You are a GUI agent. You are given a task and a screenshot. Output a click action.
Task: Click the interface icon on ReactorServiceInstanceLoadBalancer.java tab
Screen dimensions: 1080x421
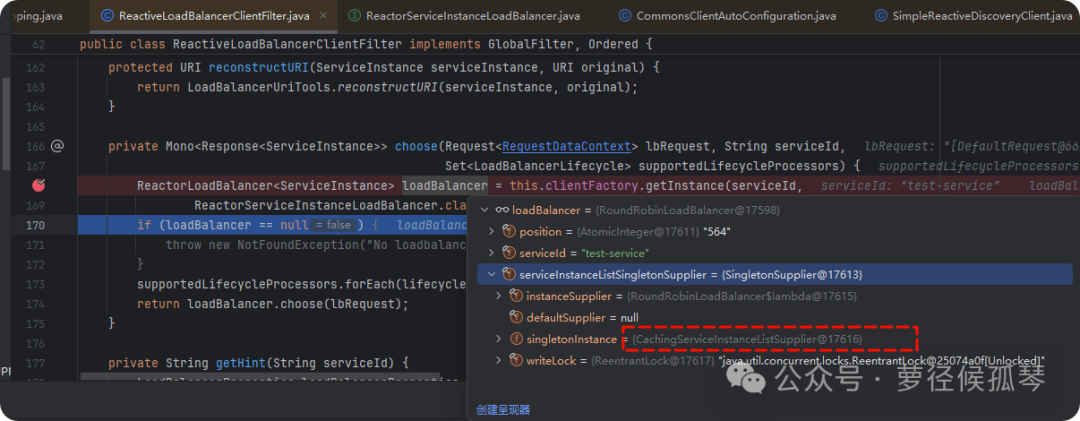click(x=355, y=15)
